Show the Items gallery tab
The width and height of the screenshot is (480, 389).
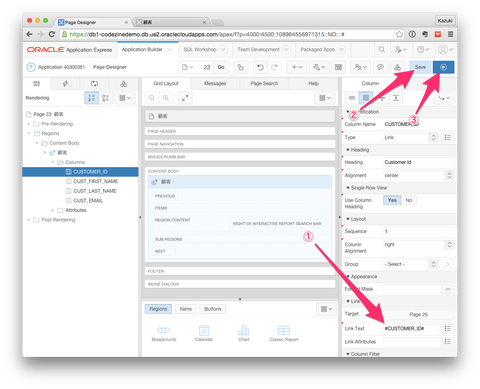coord(186,309)
